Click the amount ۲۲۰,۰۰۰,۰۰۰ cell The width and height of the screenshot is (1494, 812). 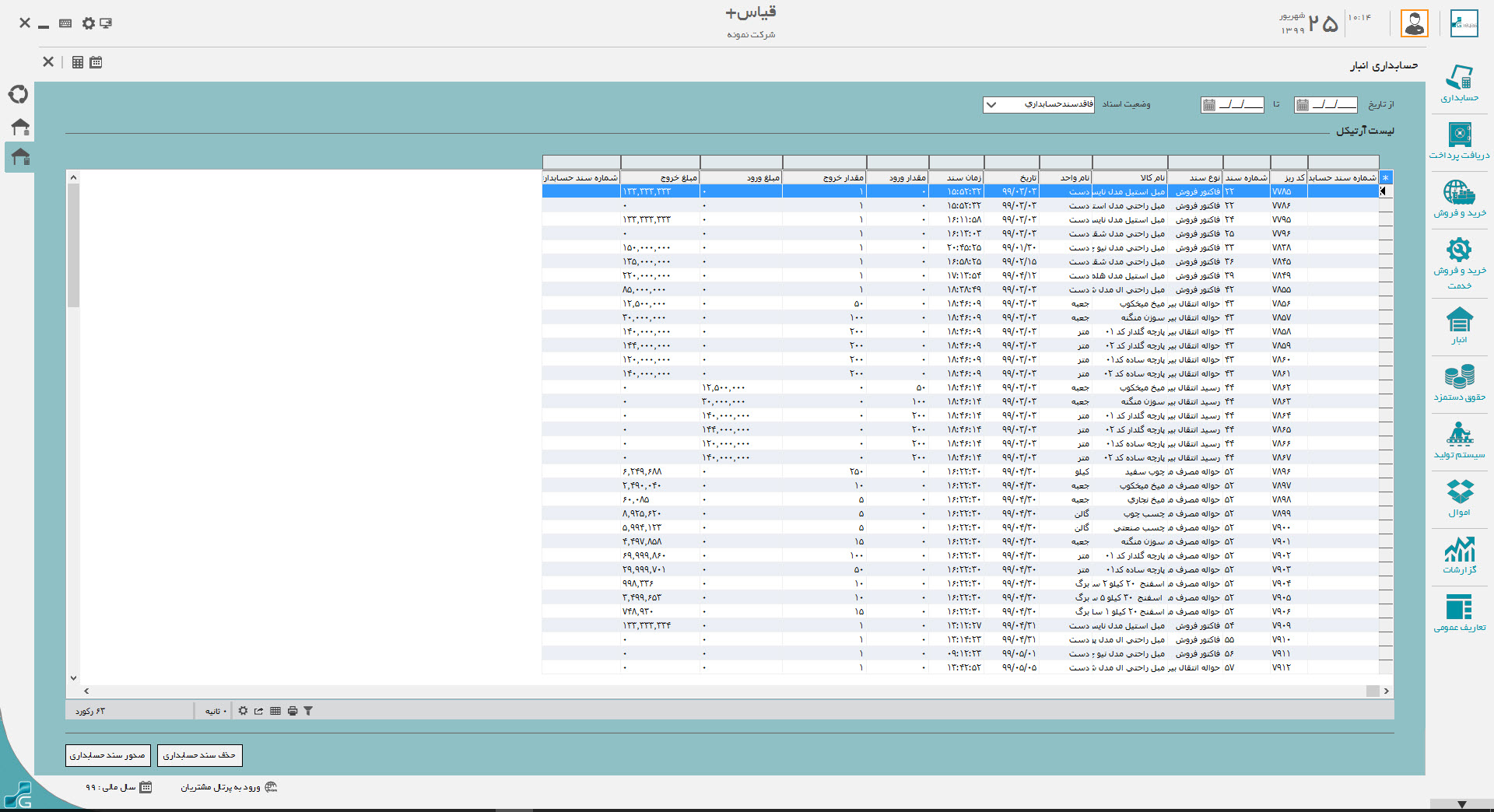coord(661,276)
